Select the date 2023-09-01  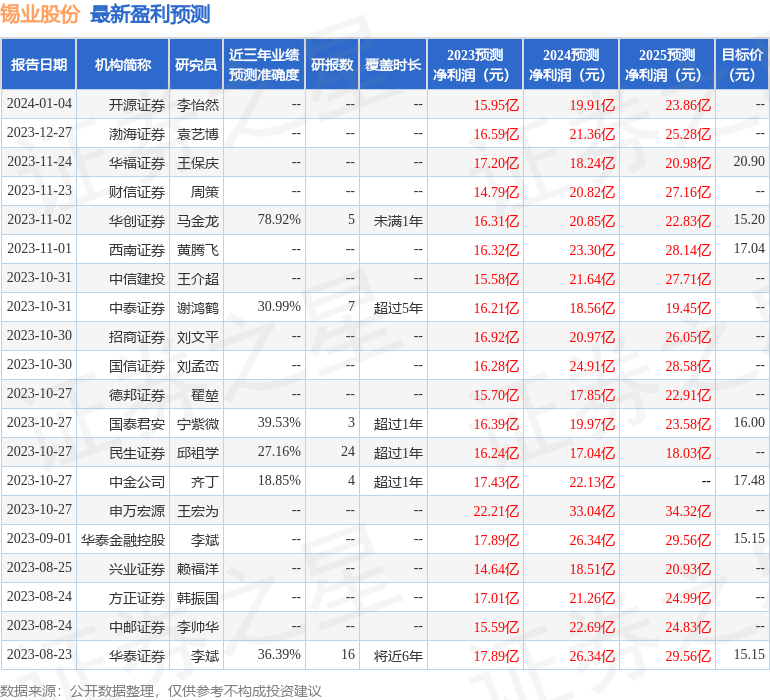pos(39,538)
